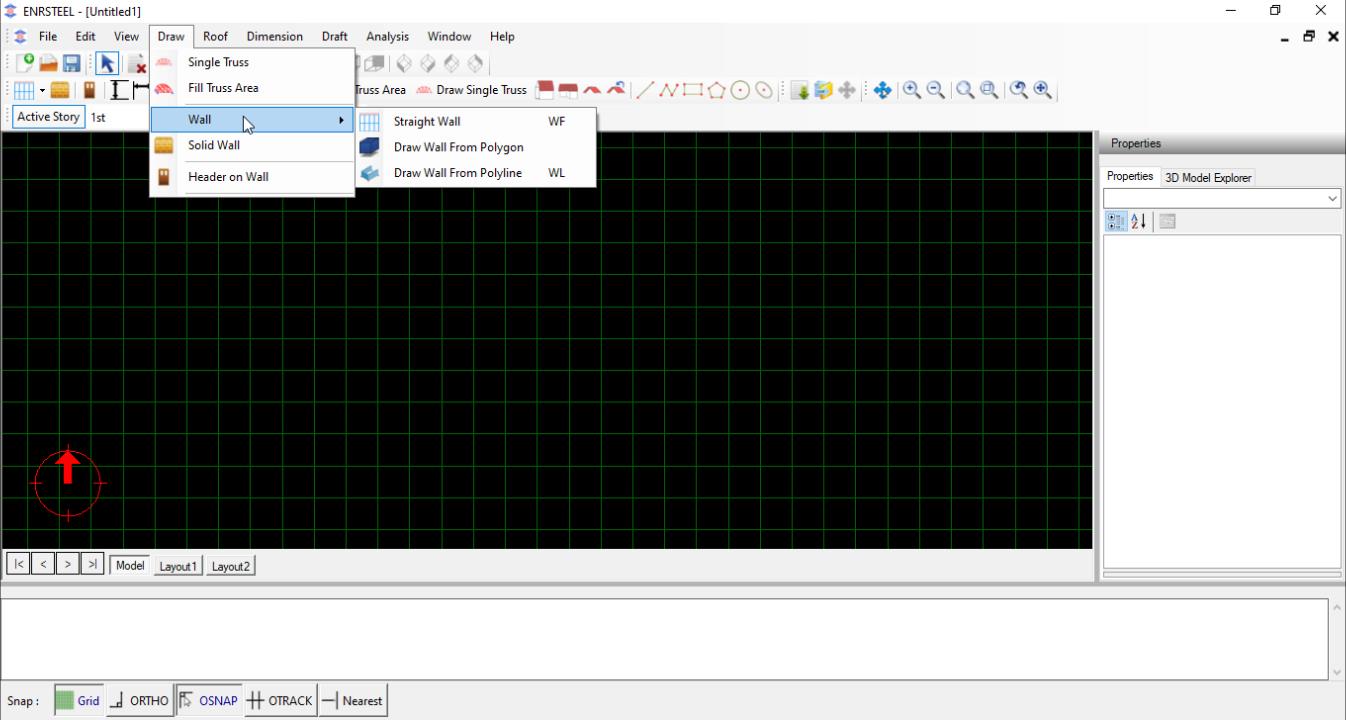Select the draw circle tool
Image resolution: width=1346 pixels, height=720 pixels.
(740, 90)
